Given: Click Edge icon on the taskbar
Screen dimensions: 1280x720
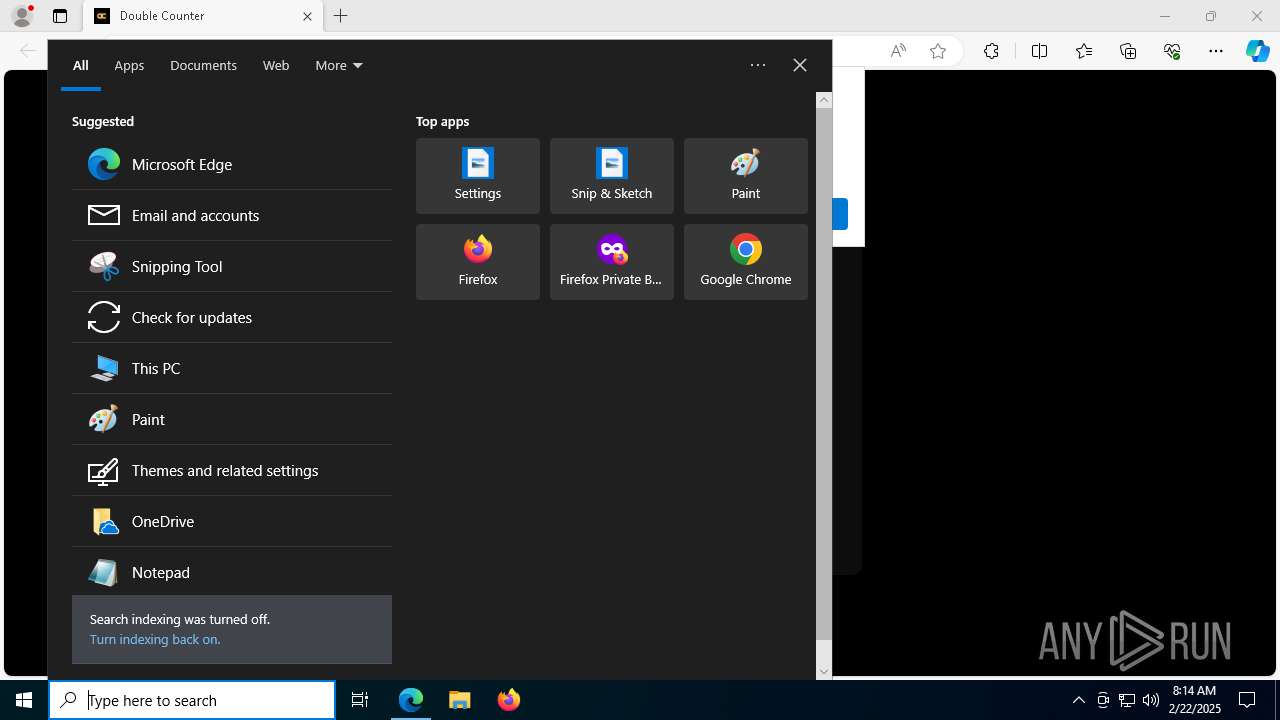Looking at the screenshot, I should point(411,700).
